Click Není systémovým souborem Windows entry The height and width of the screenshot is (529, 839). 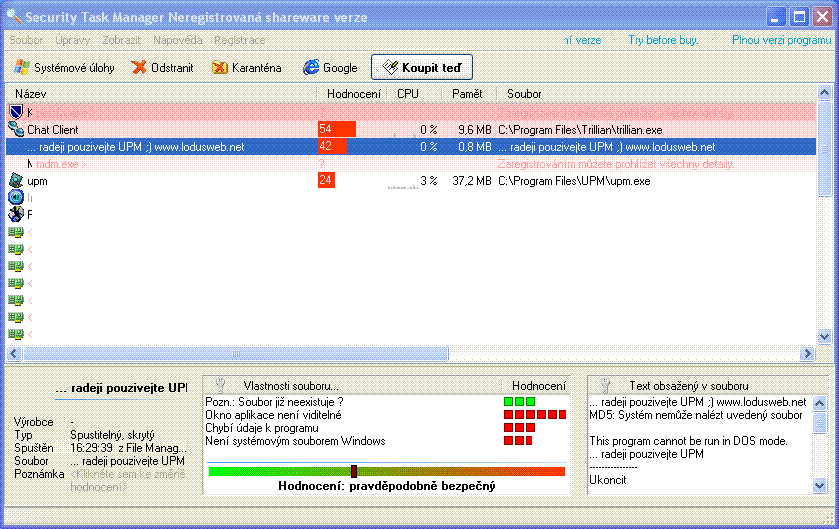[x=295, y=441]
